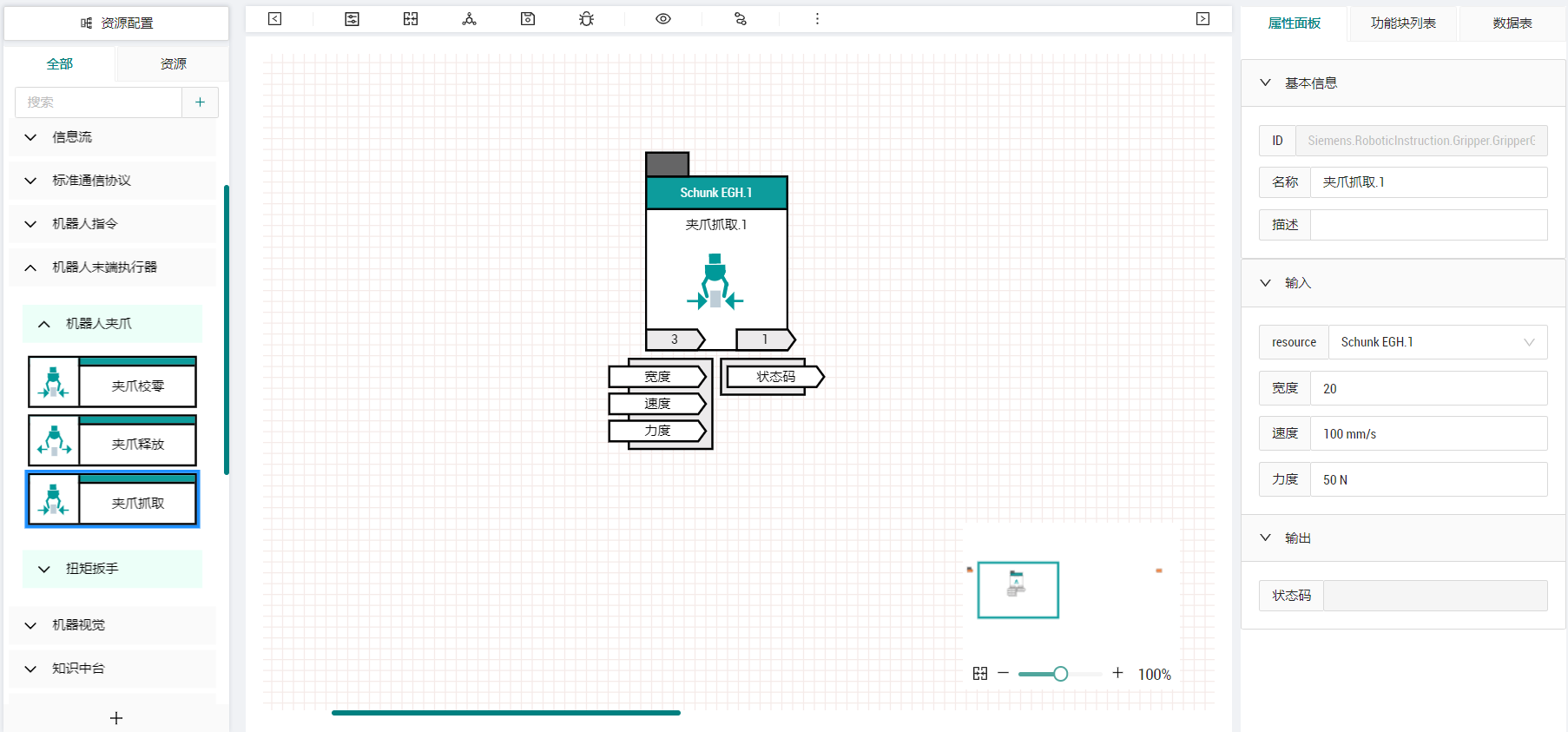This screenshot has height=732, width=1568.
Task: Collapse the right panel arrow icon
Action: [x=1202, y=19]
